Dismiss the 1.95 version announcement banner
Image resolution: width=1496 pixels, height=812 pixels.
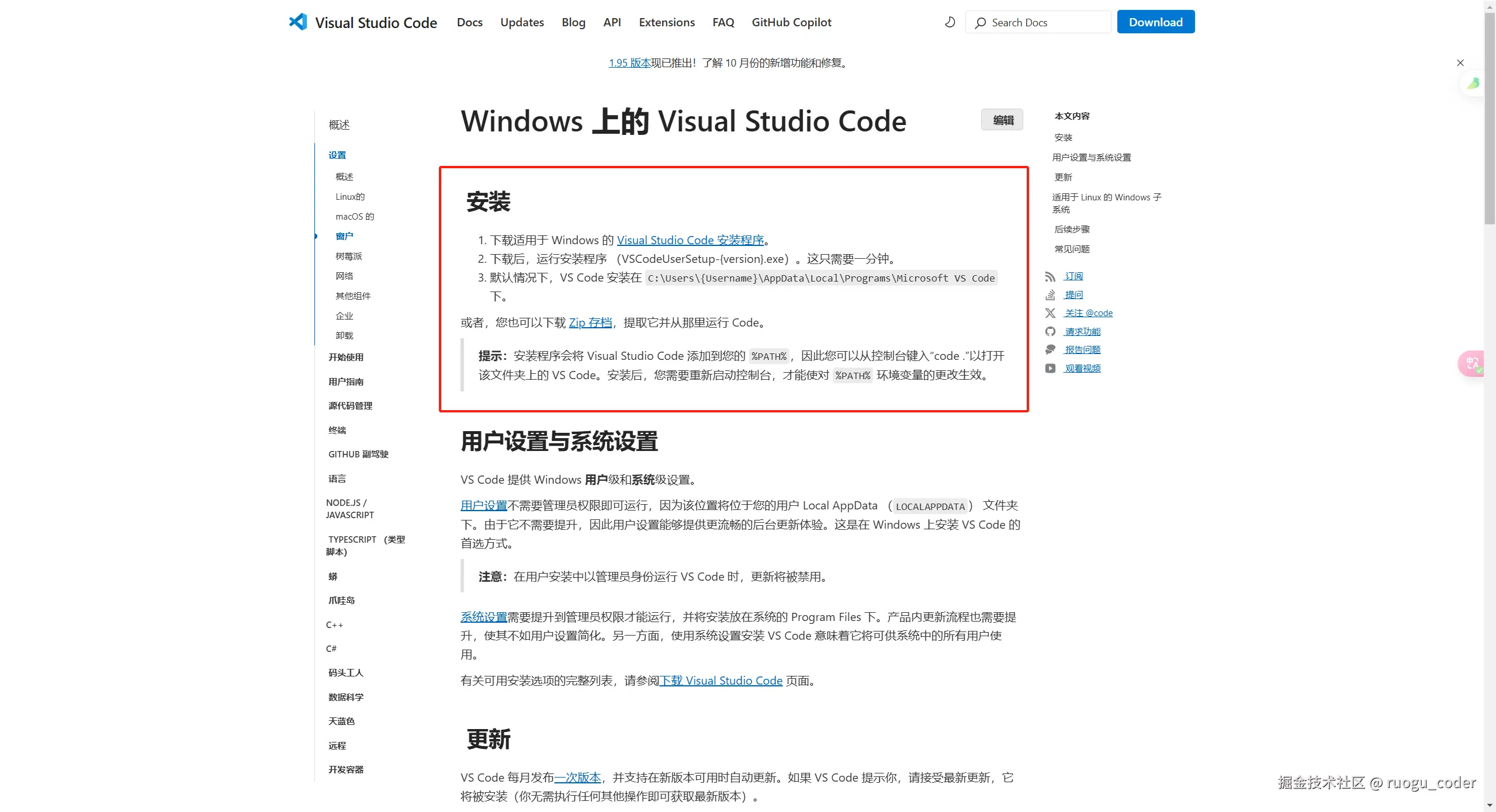[x=1460, y=63]
